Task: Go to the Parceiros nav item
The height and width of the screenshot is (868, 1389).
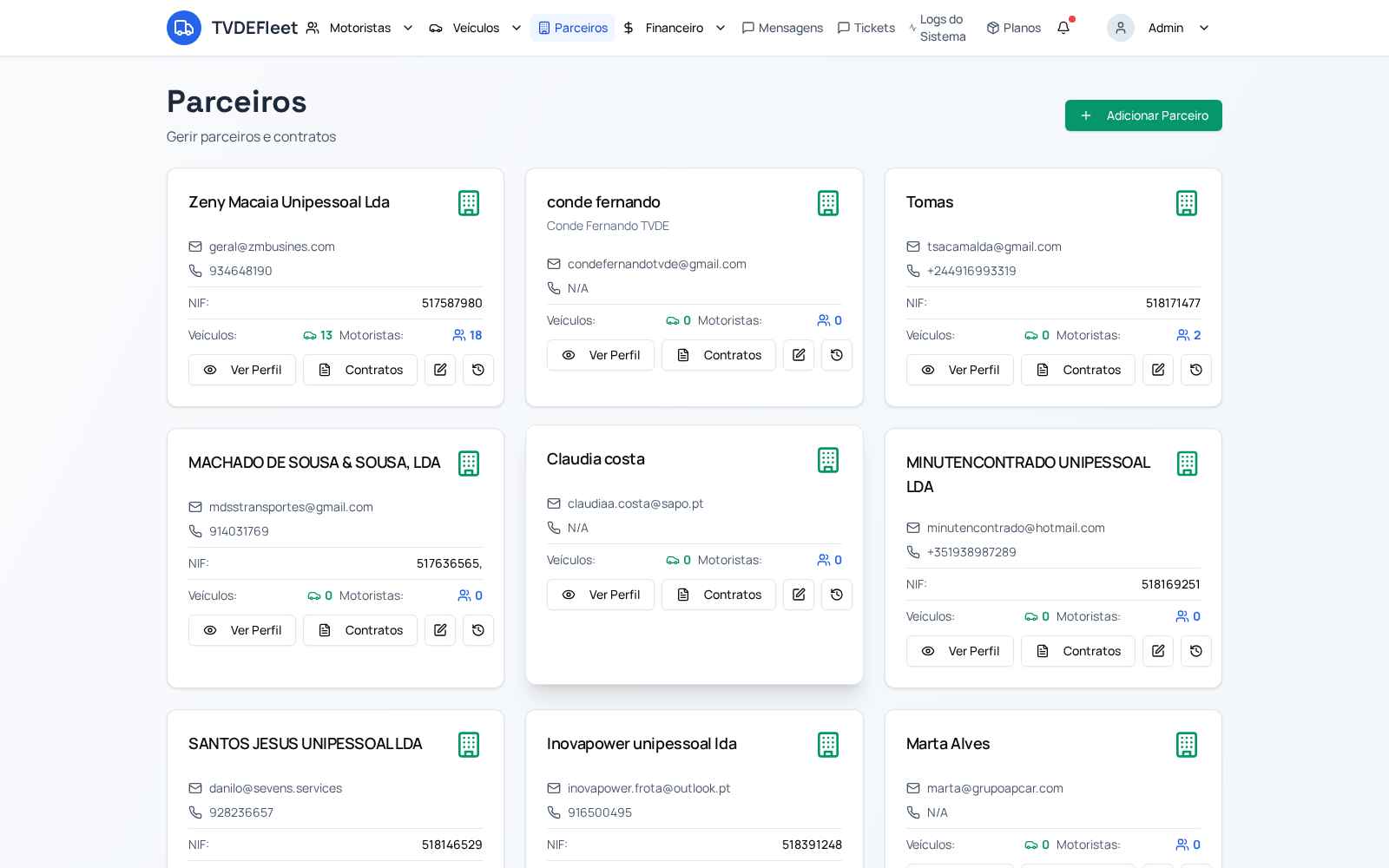Action: click(x=573, y=28)
